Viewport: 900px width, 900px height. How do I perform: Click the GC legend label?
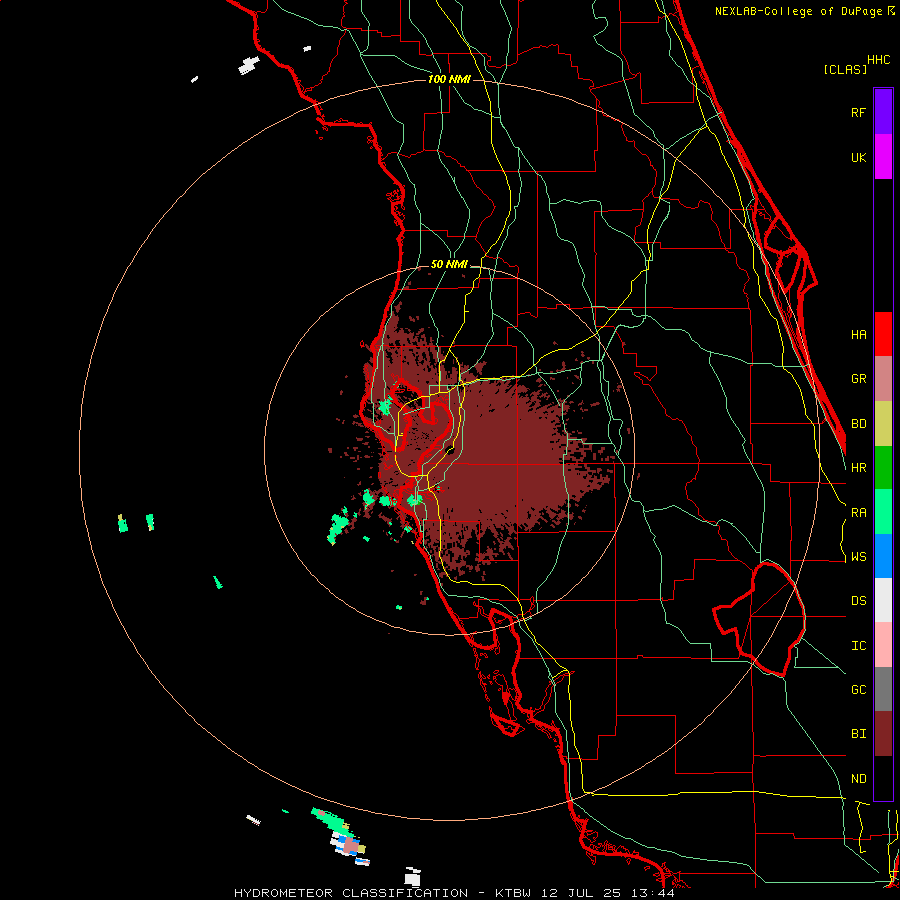pos(858,690)
